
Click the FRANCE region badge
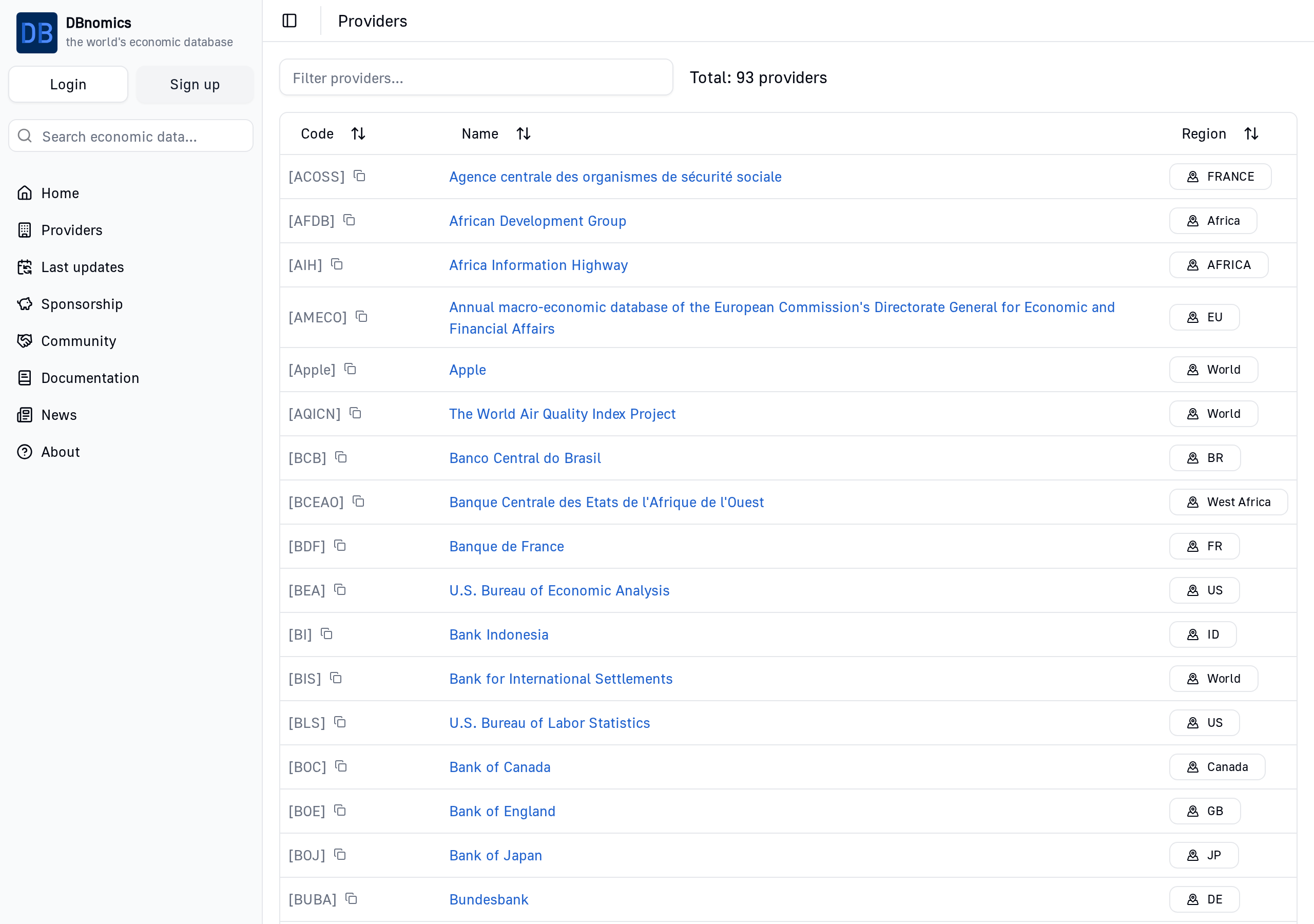pos(1220,176)
